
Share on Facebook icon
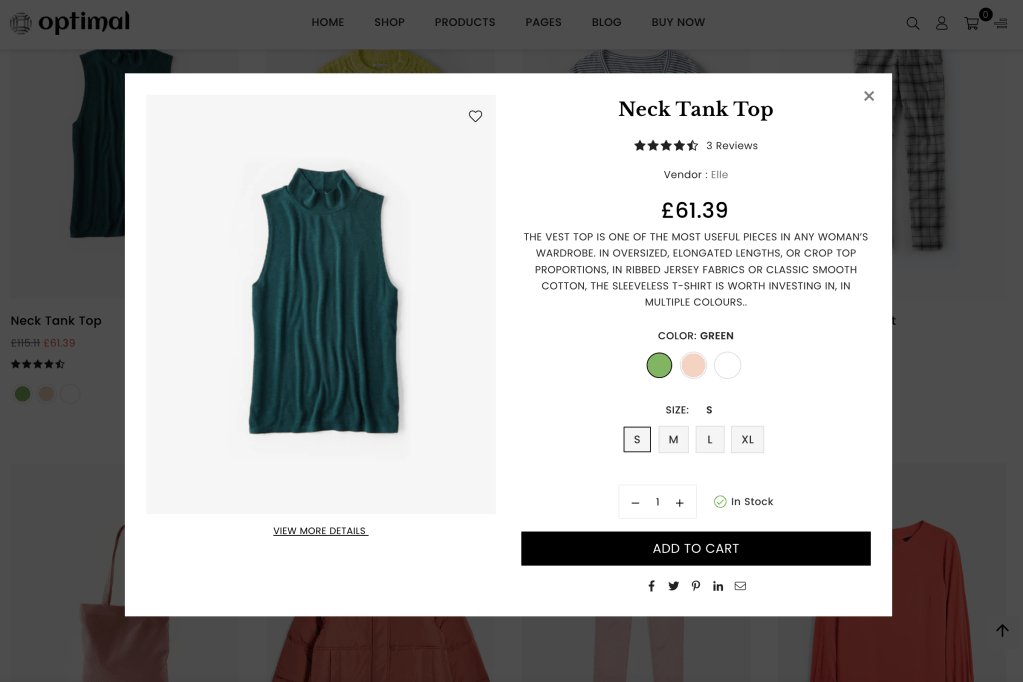click(651, 586)
